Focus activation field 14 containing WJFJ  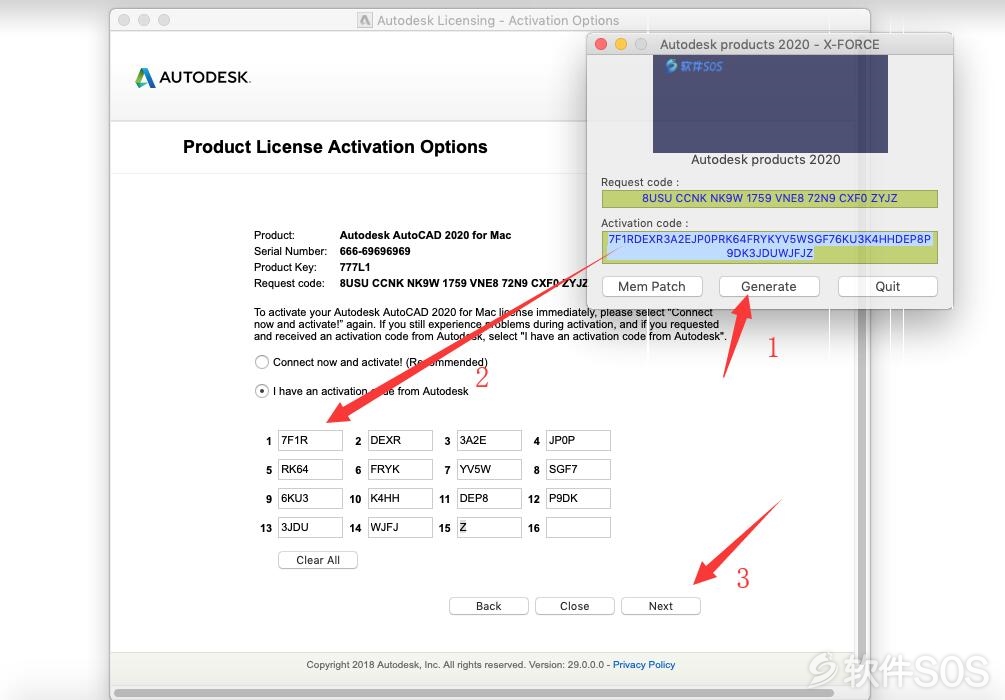(x=400, y=528)
